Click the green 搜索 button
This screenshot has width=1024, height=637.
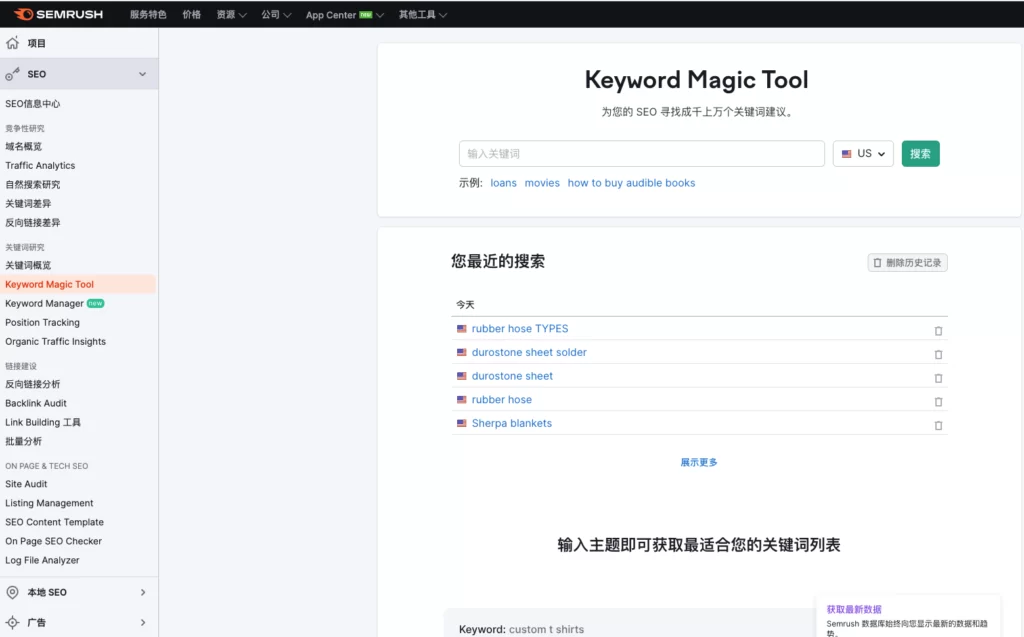pos(920,154)
